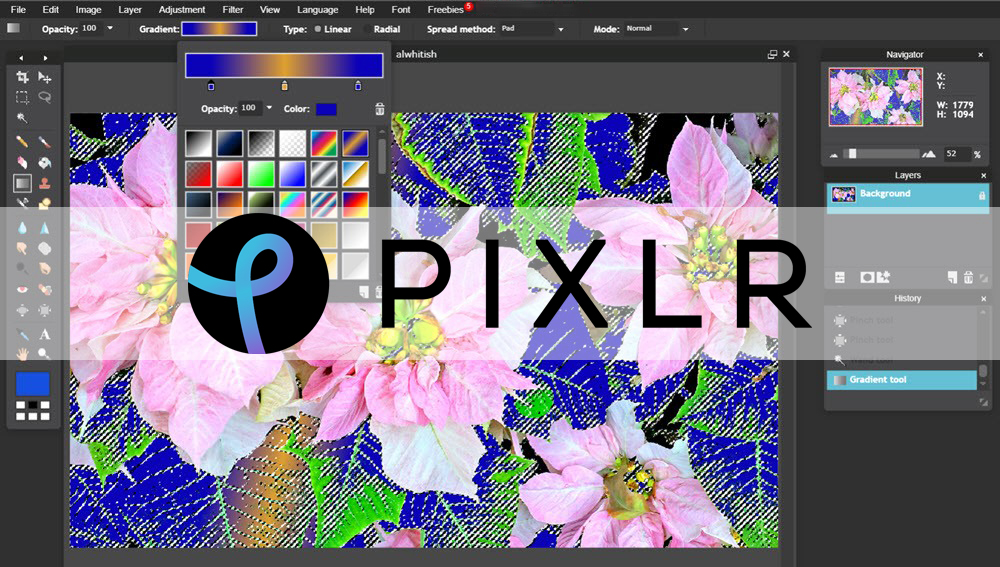Click the Navigator zoom slider handle
Screen dimensions: 1000x567
(852, 154)
